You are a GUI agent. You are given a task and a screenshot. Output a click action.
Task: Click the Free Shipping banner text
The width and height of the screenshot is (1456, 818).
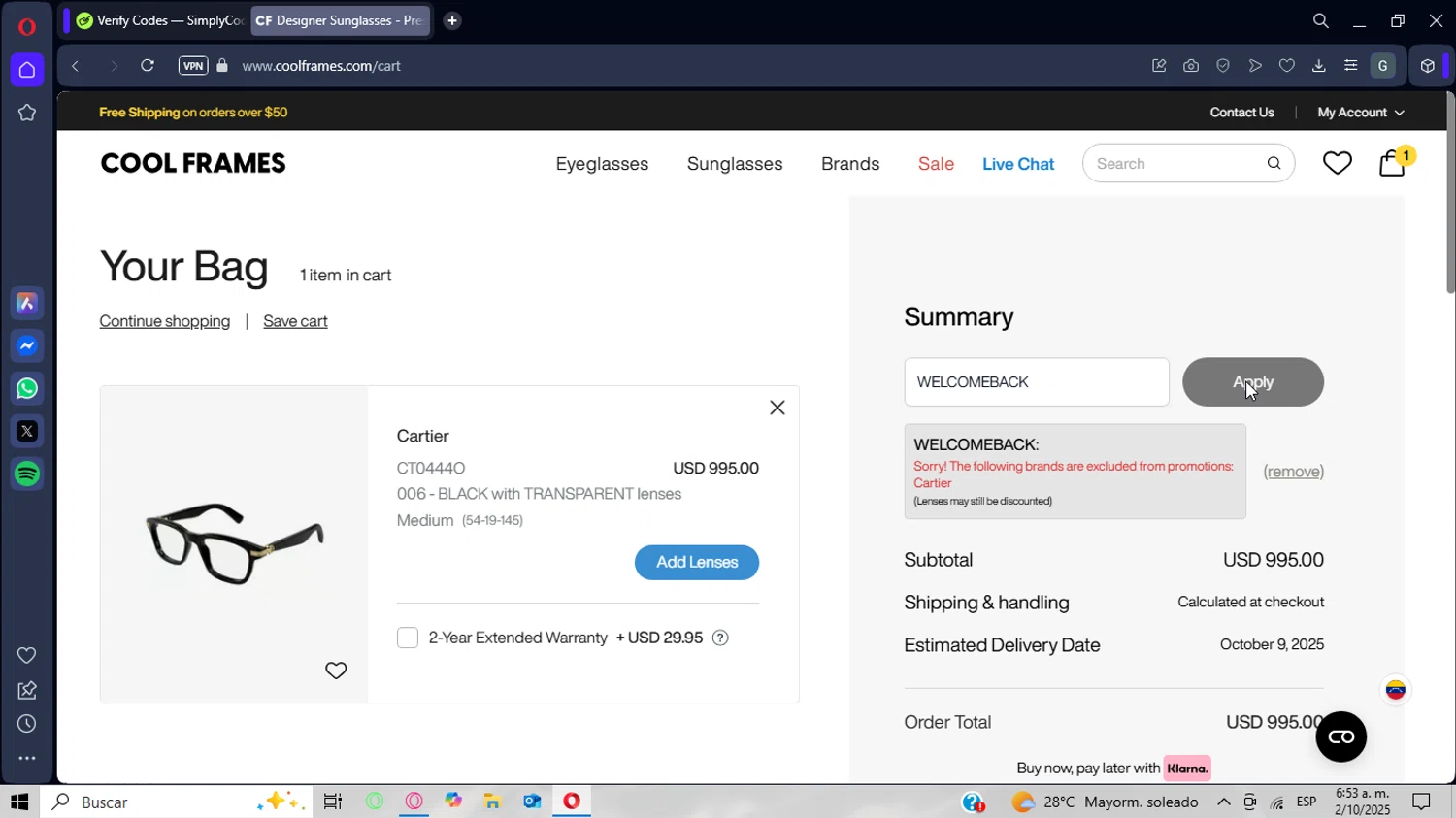pyautogui.click(x=193, y=113)
